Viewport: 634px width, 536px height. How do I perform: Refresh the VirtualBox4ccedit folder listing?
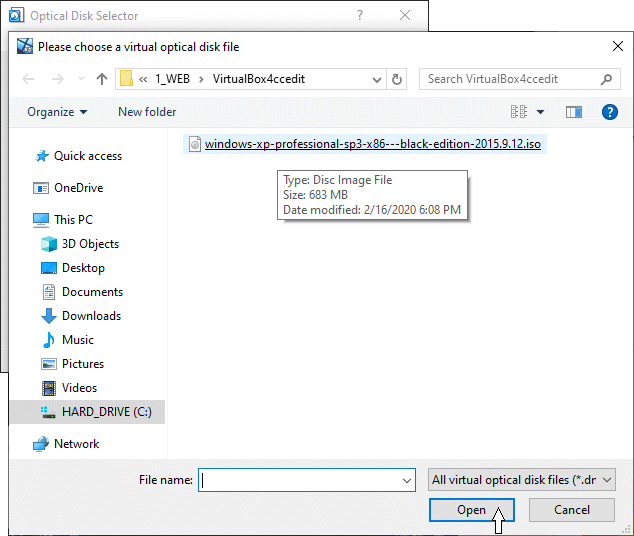pyautogui.click(x=397, y=79)
